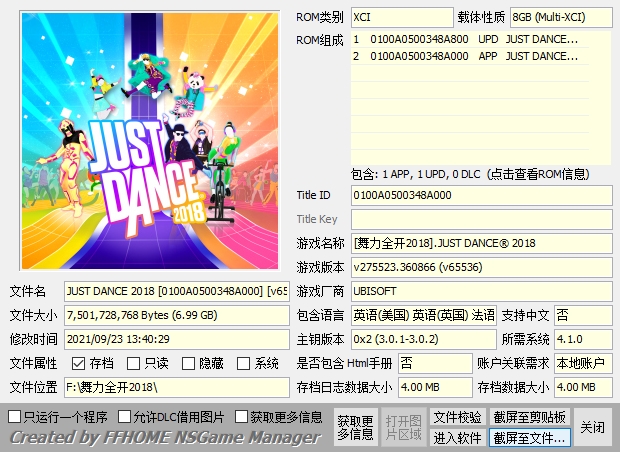
Task: Click the 文件校验 button
Action: [x=457, y=417]
